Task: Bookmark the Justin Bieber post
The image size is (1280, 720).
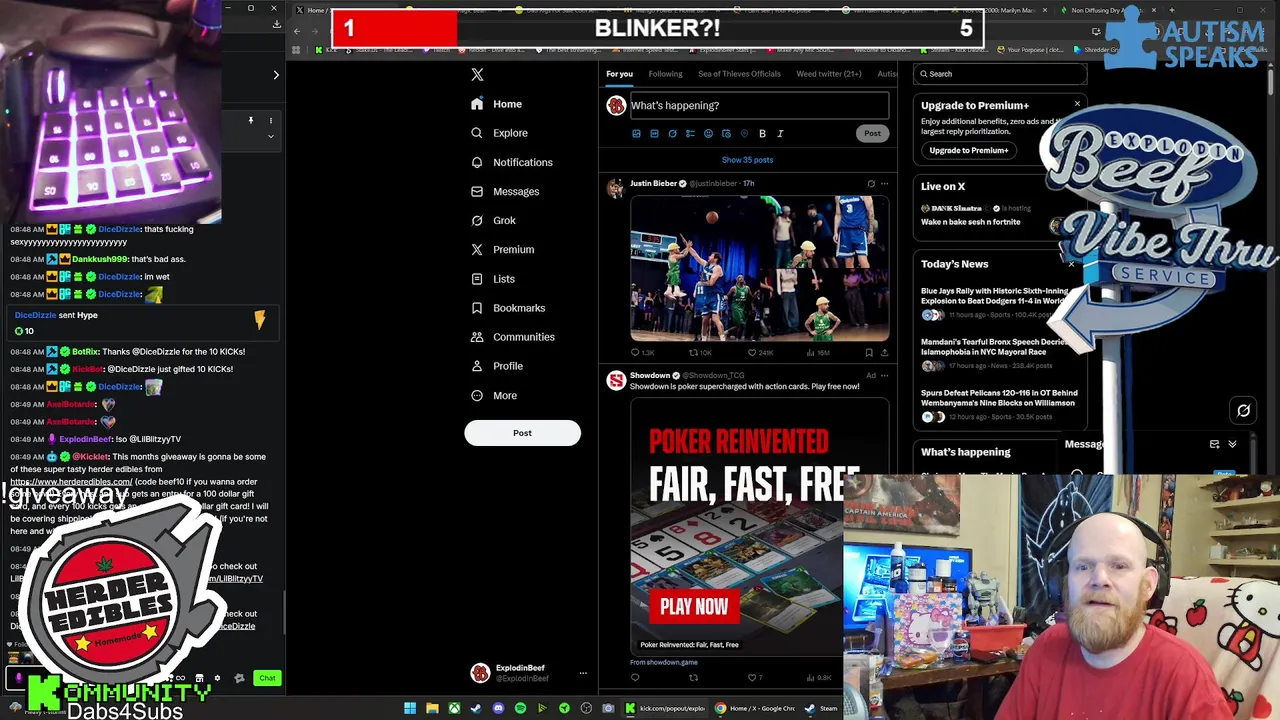Action: [868, 352]
